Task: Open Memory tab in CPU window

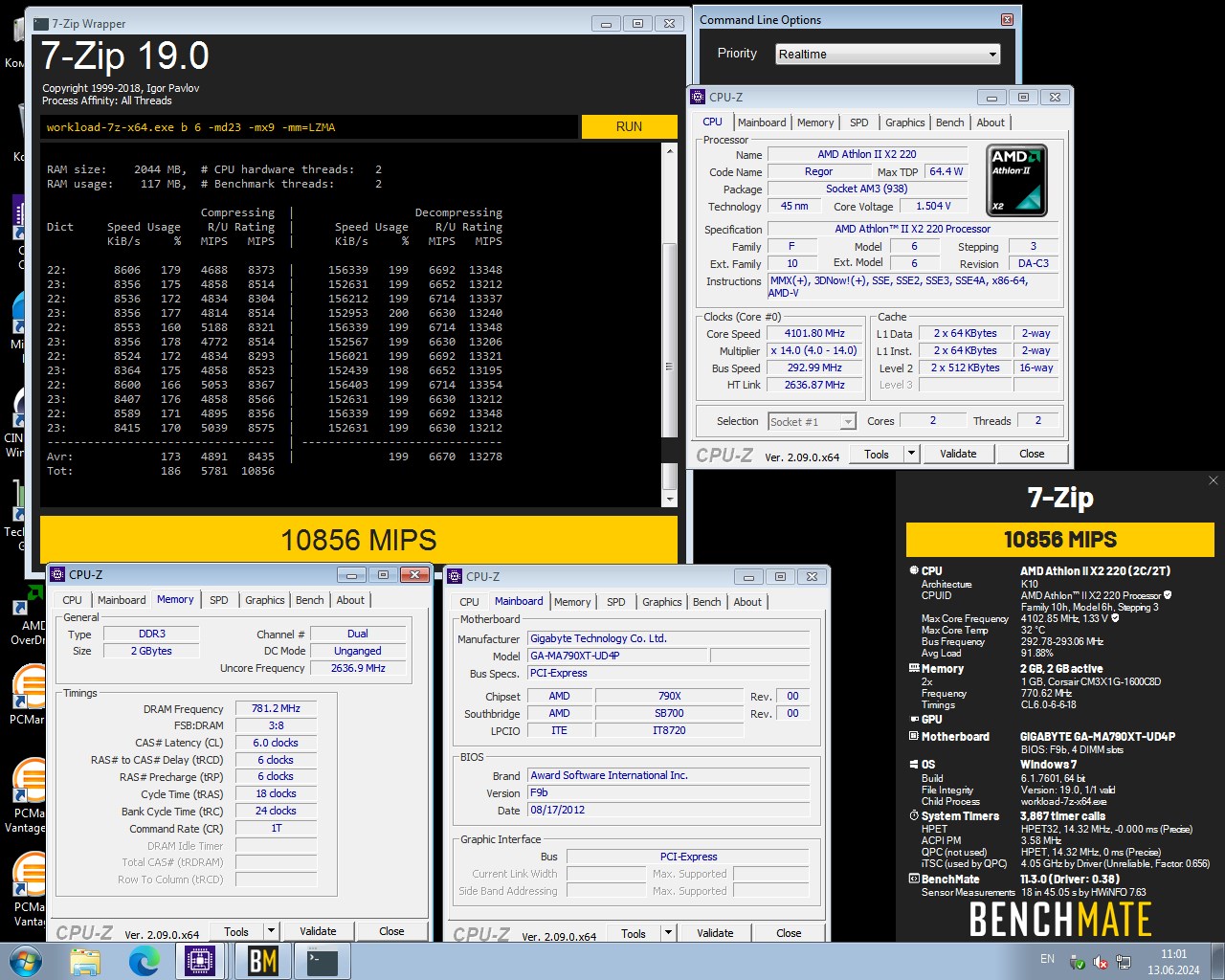Action: (815, 122)
